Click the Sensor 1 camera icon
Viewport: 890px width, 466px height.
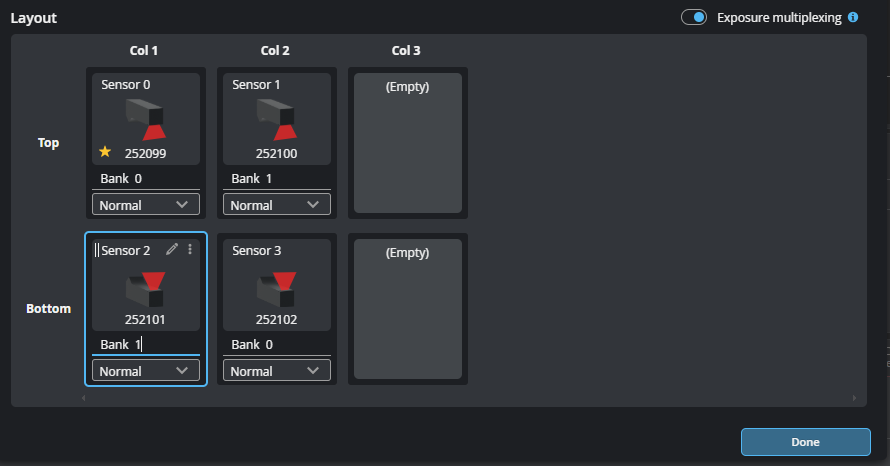click(x=277, y=119)
